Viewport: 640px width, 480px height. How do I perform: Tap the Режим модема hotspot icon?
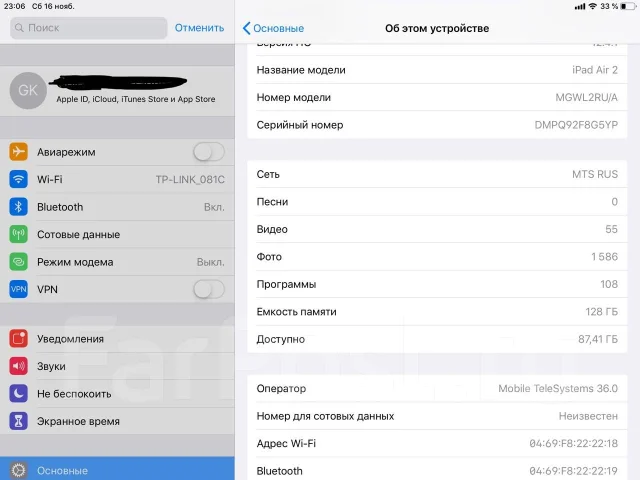pos(18,262)
